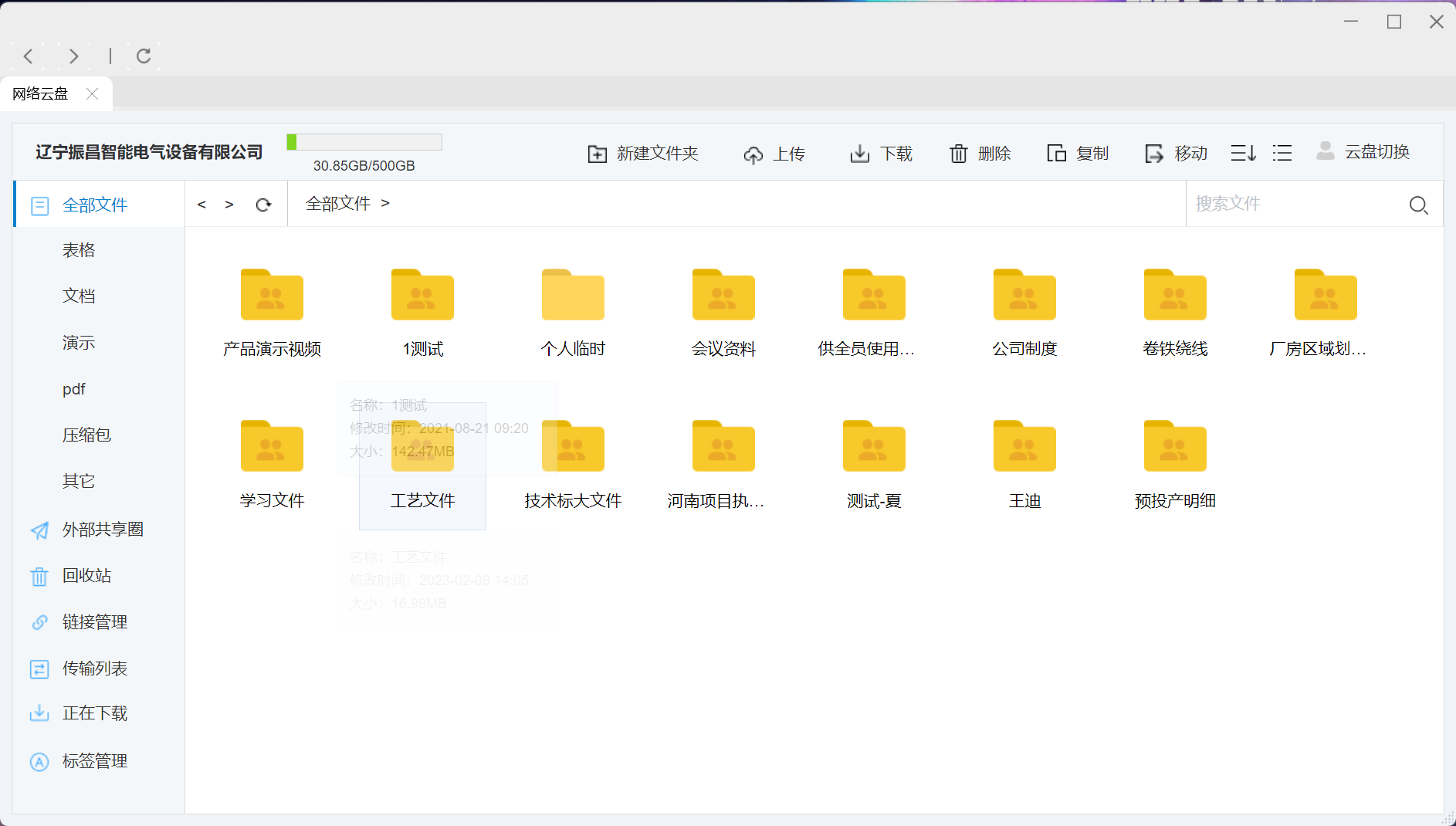Click the New Folder (新建文件夹) button
The width and height of the screenshot is (1456, 826).
tap(642, 154)
